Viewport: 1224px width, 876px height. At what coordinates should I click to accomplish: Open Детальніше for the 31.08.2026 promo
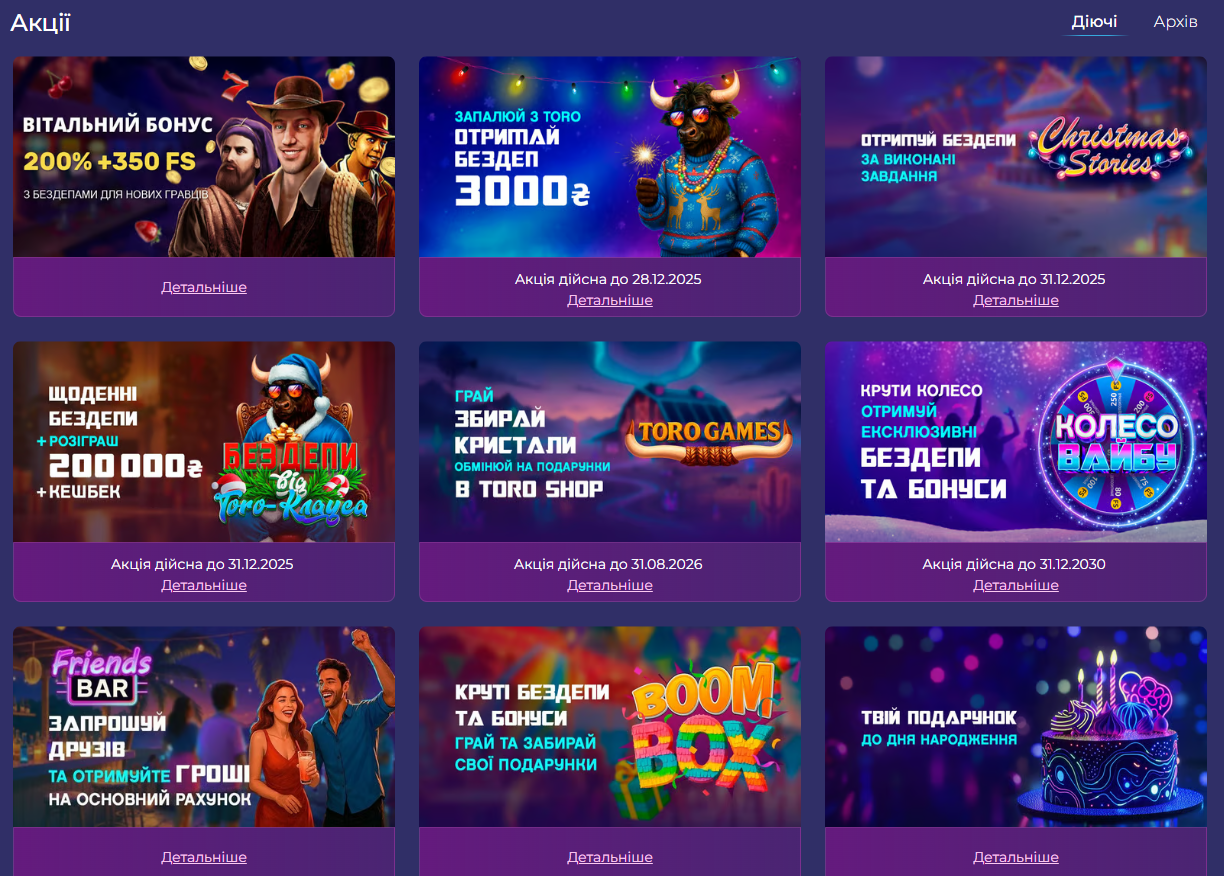(x=610, y=585)
